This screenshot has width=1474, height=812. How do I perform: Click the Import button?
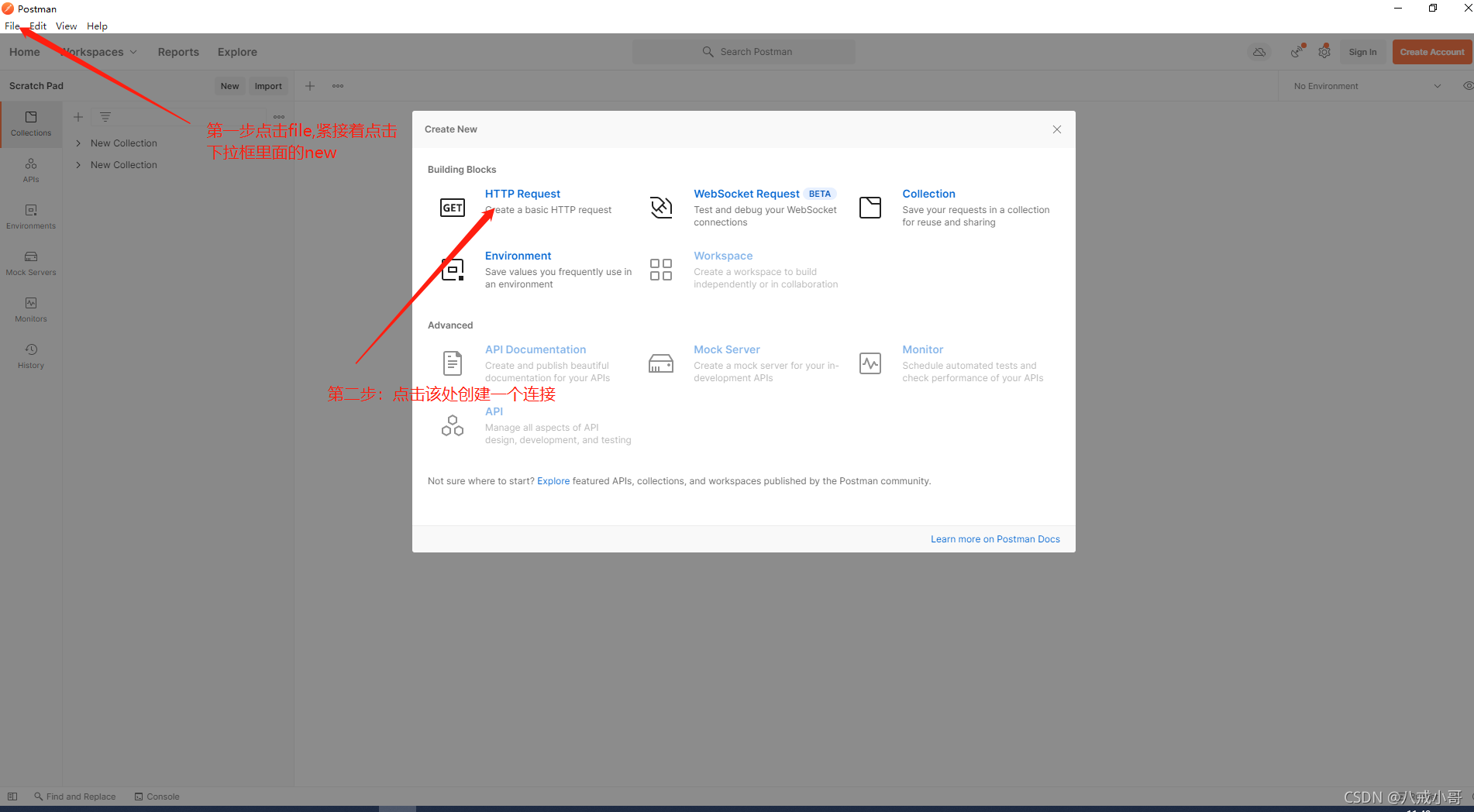[268, 86]
